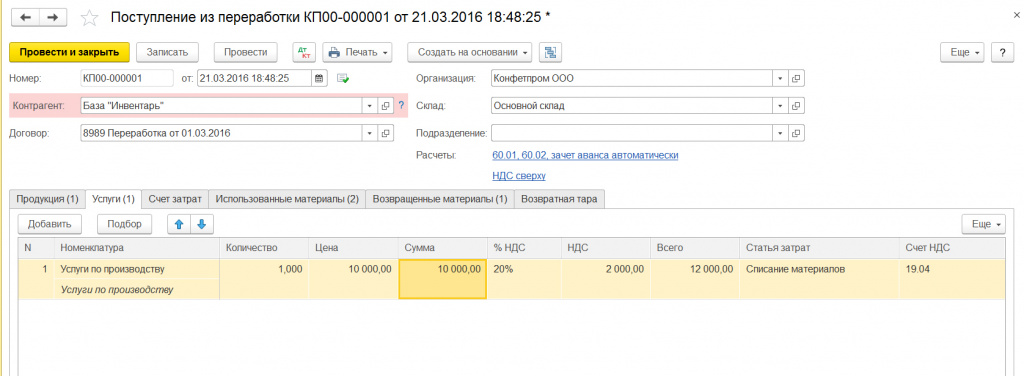This screenshot has width=1024, height=376.
Task: Click the document structure icon beside Создать на основании
Action: [551, 52]
